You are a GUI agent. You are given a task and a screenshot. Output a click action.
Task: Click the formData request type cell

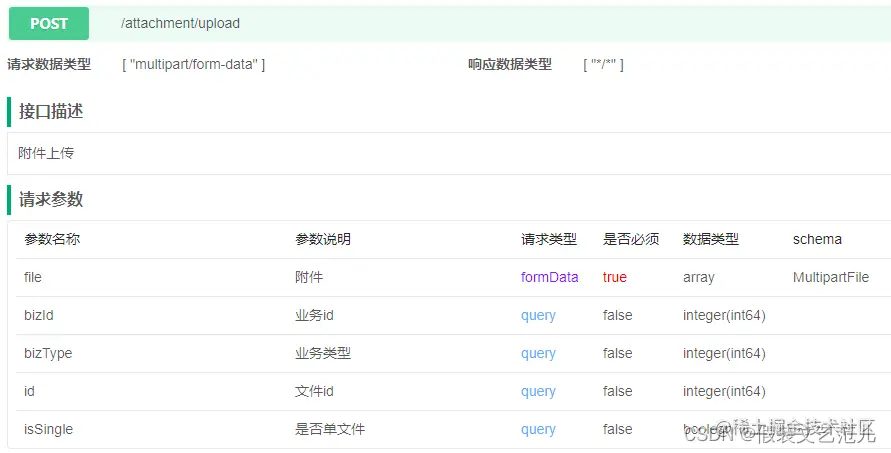click(549, 277)
